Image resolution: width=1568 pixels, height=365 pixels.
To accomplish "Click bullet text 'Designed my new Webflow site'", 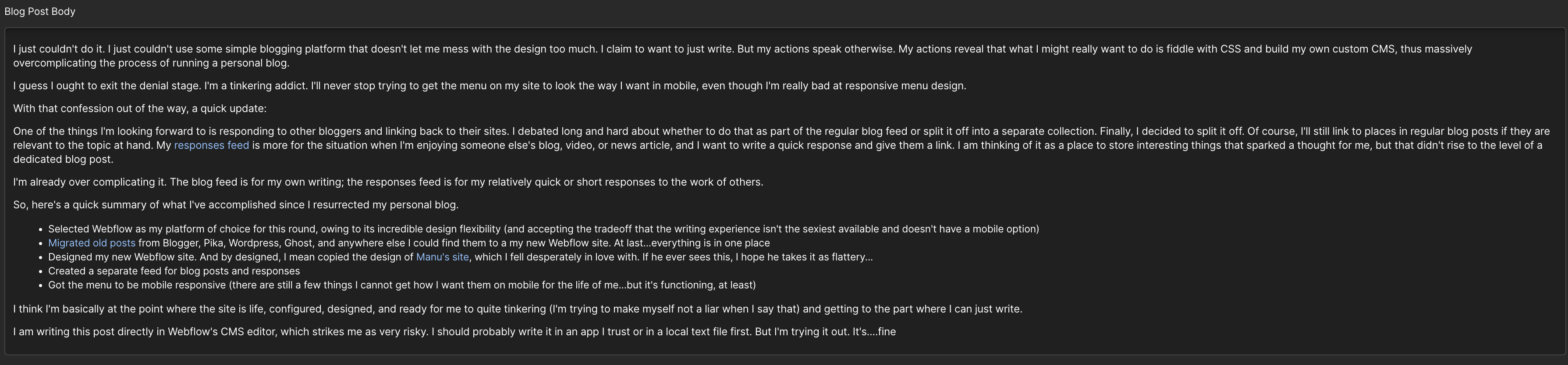I will click(x=231, y=257).
